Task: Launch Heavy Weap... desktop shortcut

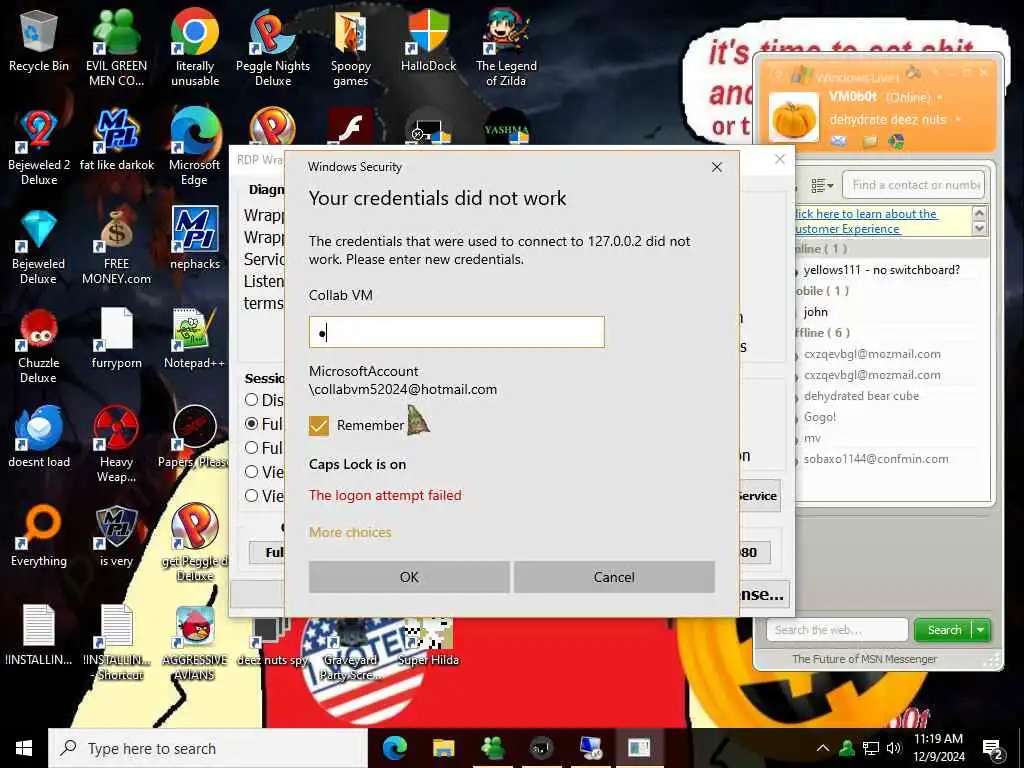Action: point(116,444)
